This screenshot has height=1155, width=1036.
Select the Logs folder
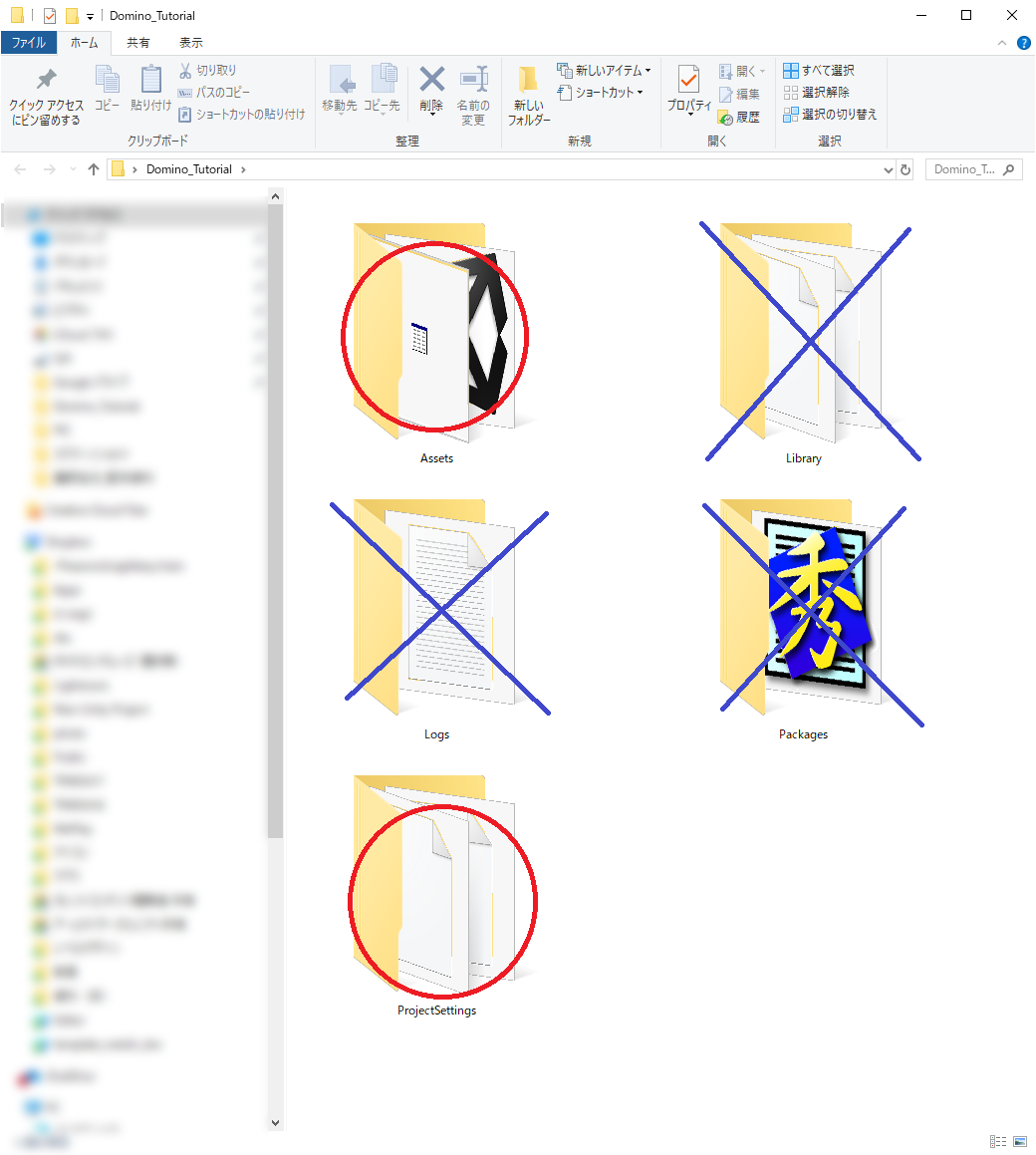(436, 620)
